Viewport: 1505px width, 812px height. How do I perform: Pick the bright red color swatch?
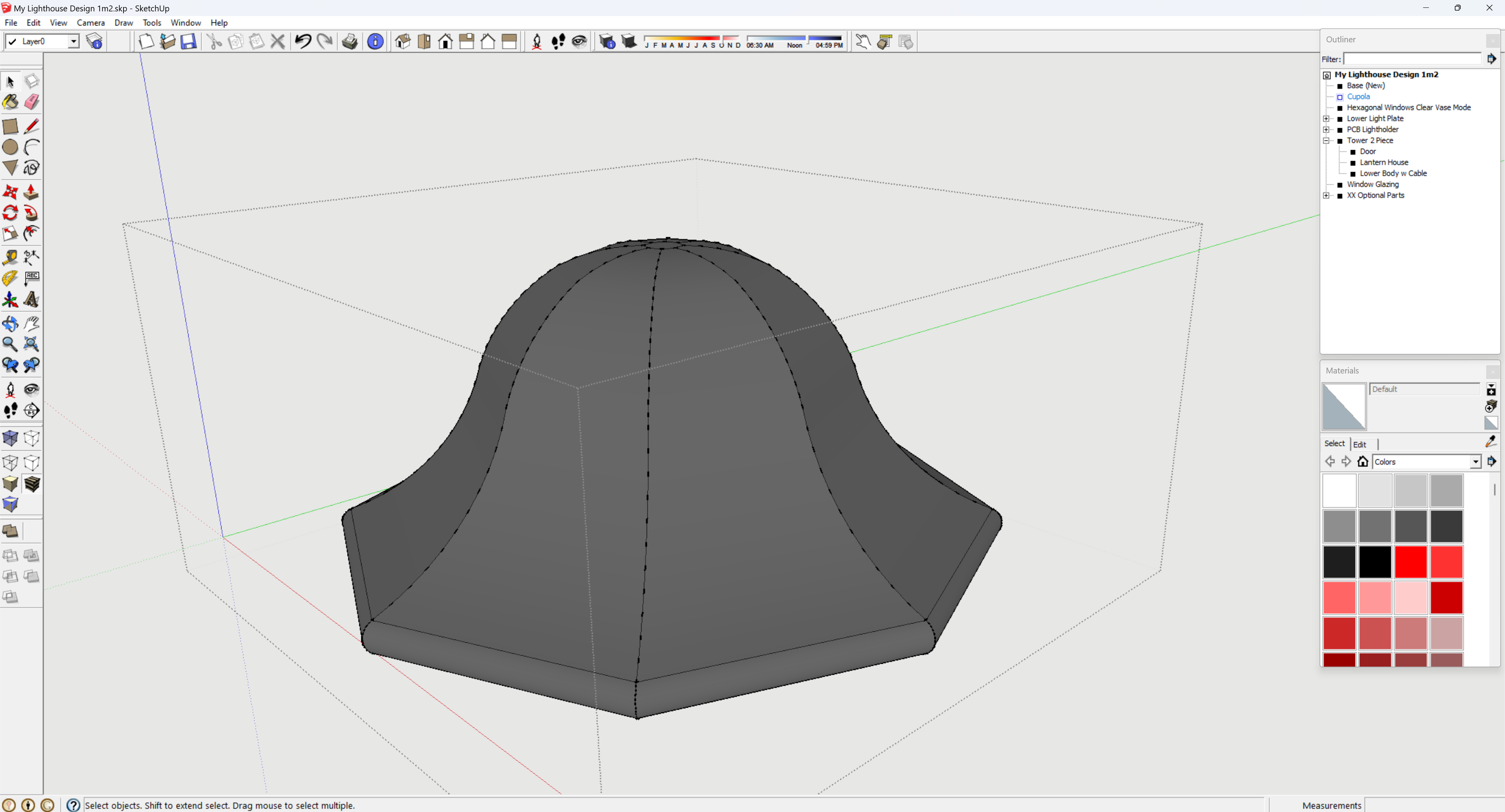[1411, 562]
